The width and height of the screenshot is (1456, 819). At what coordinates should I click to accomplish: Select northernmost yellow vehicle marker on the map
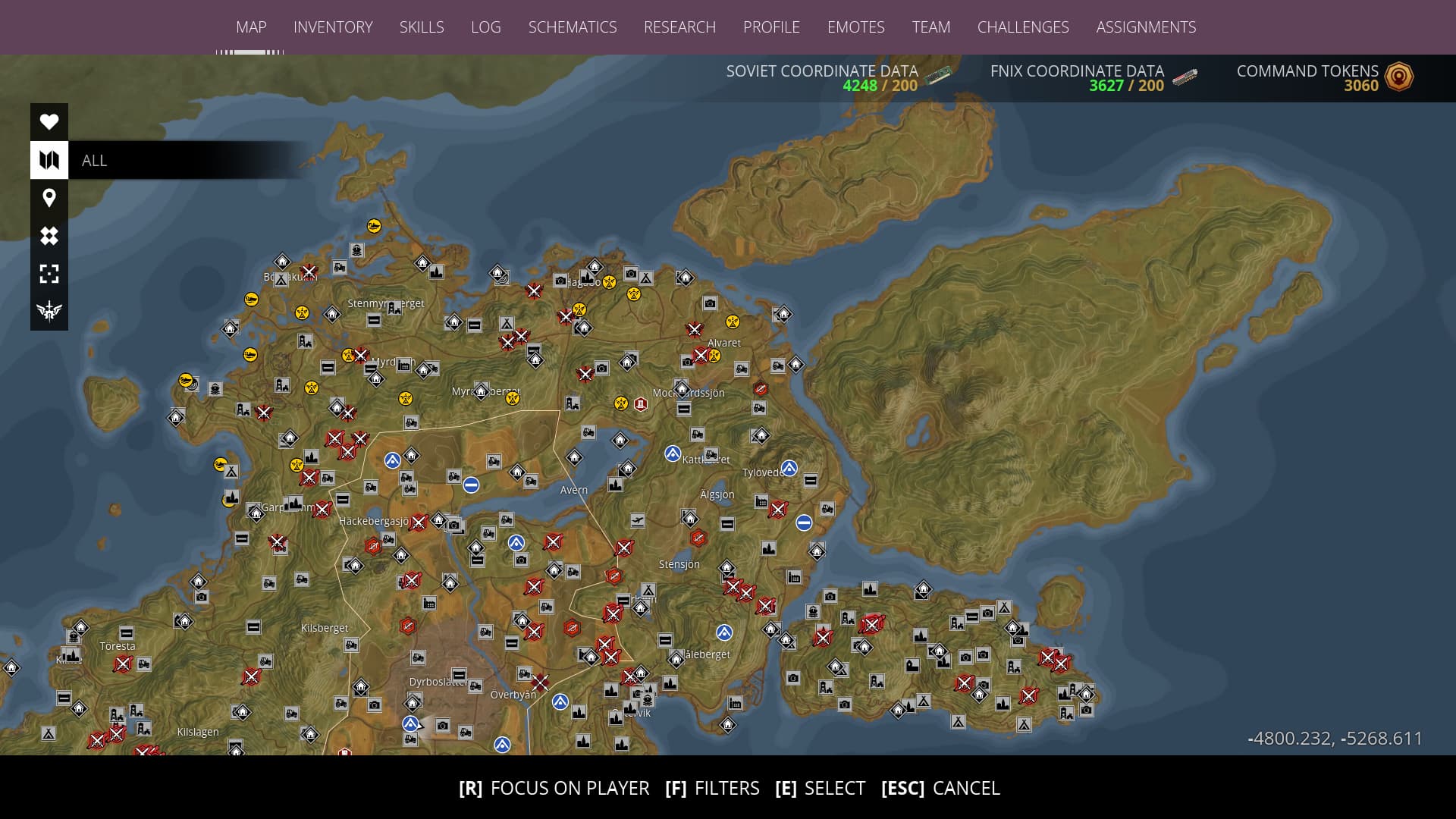[374, 225]
